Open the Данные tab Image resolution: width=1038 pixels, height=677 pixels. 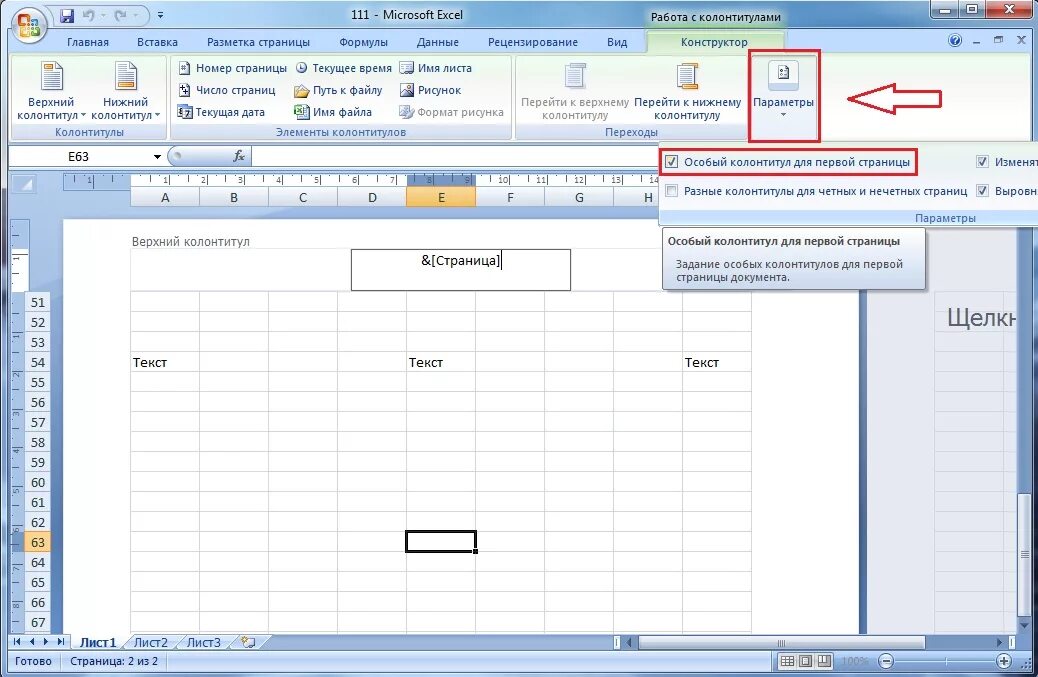point(438,42)
